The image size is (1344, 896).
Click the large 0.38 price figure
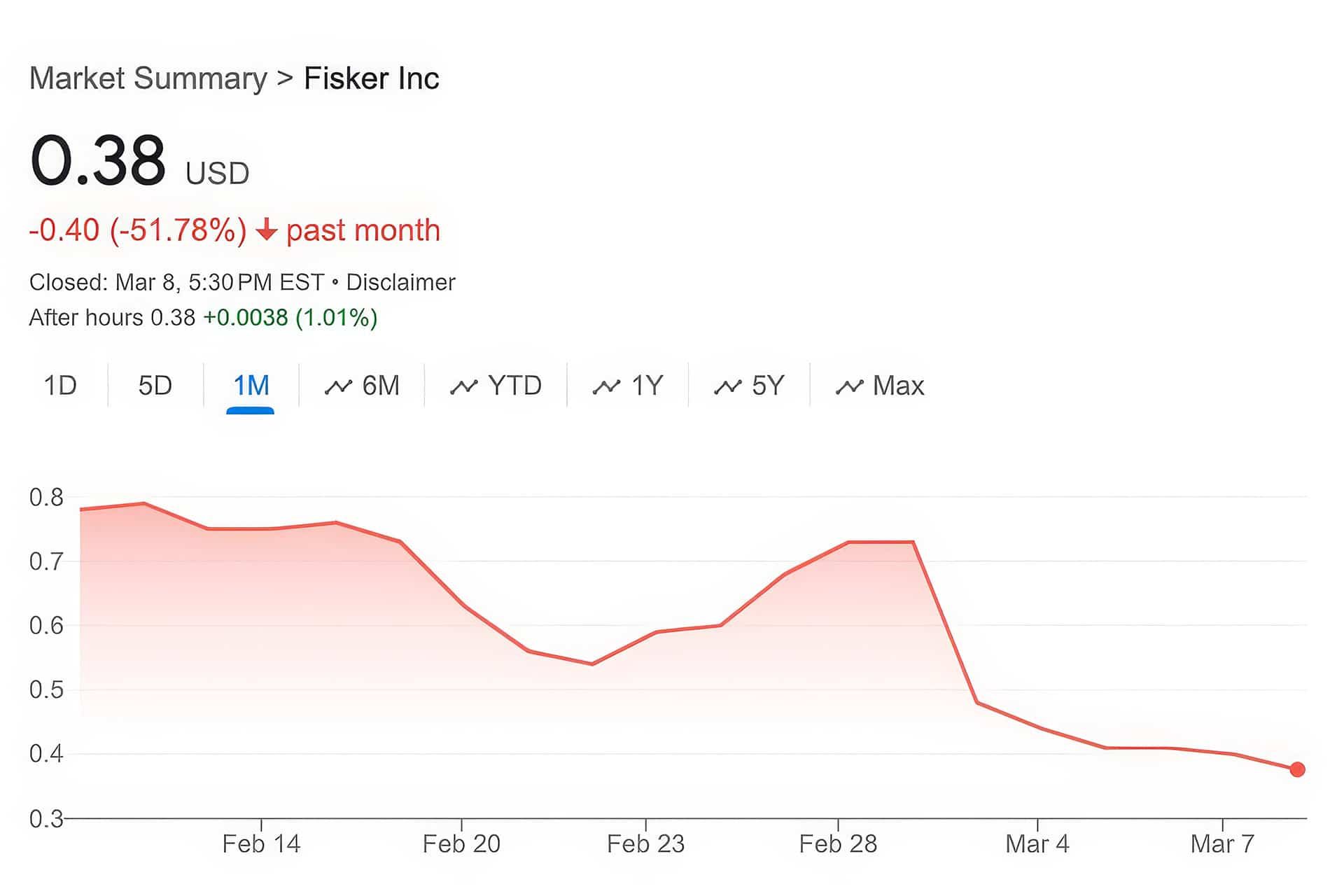click(x=98, y=161)
